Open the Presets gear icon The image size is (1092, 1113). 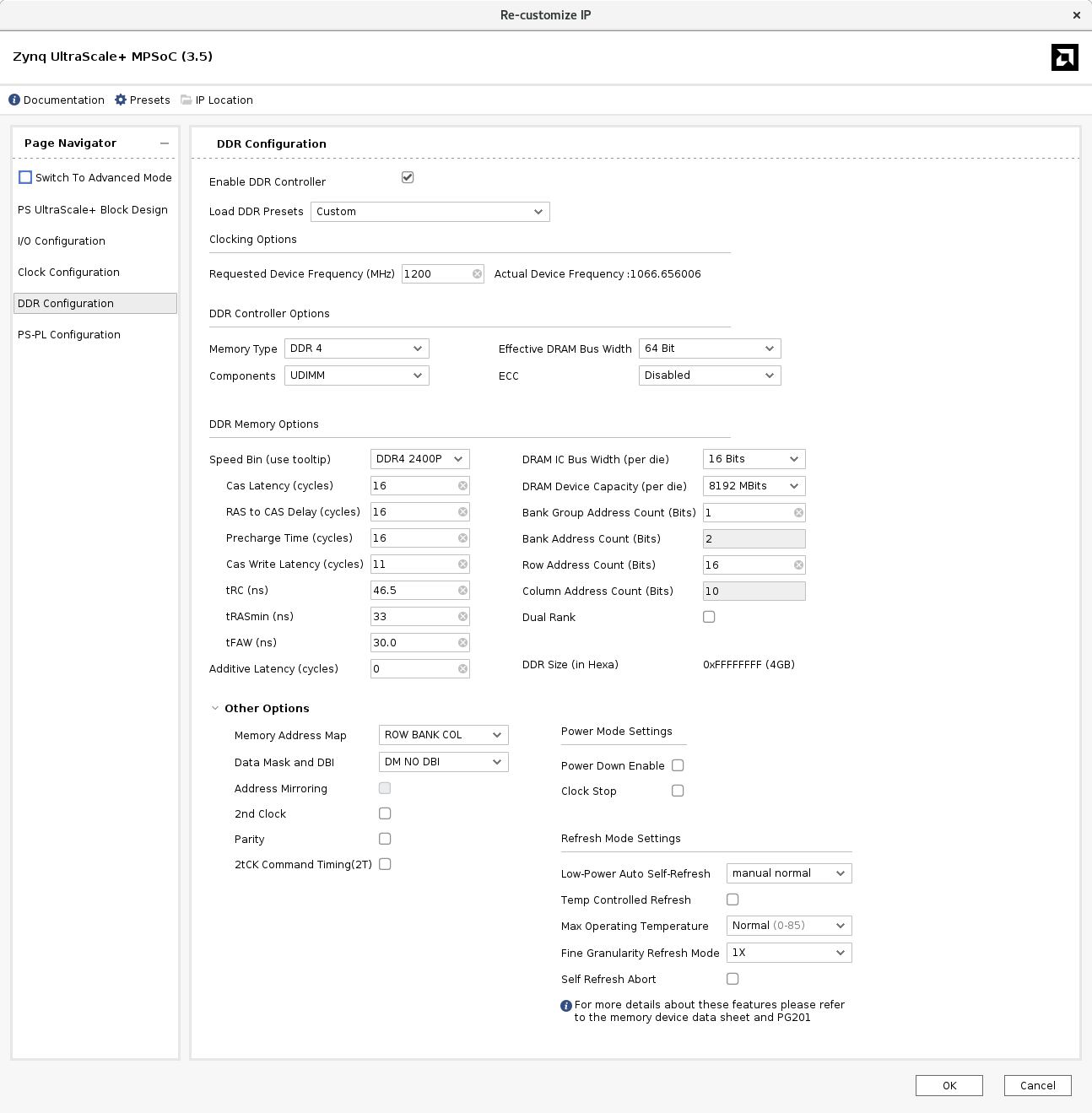(x=121, y=100)
